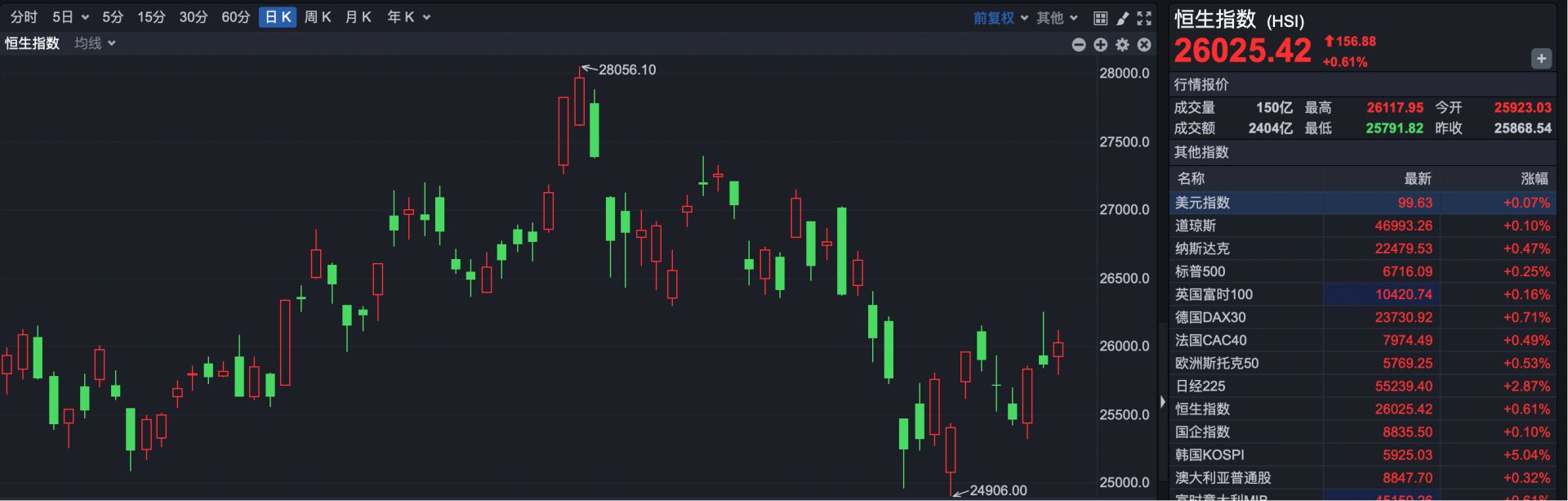Collapse the right quote panel arrow

coord(1163,401)
